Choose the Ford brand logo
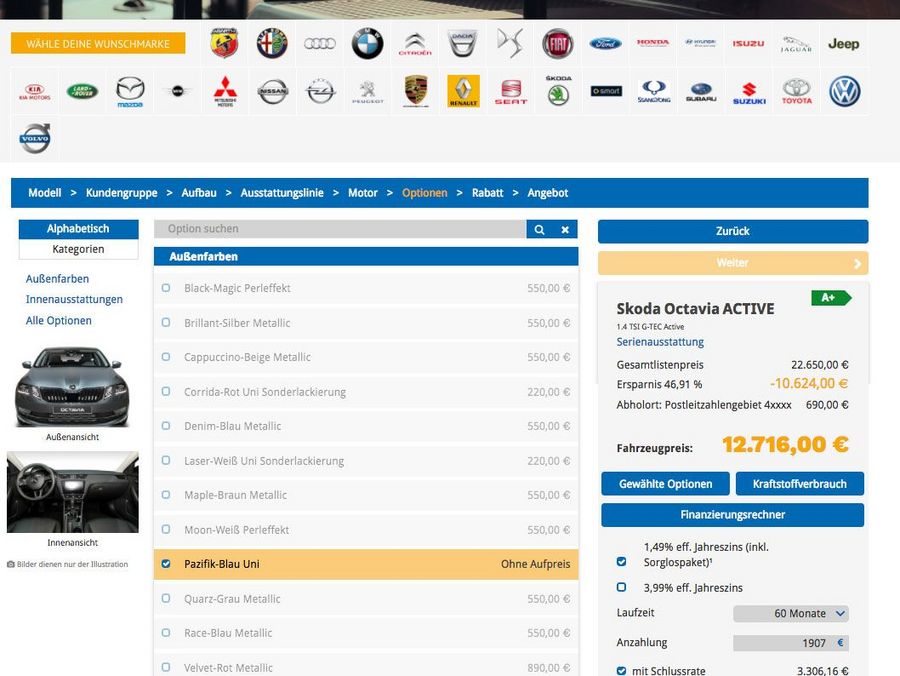This screenshot has height=676, width=900. coord(606,44)
